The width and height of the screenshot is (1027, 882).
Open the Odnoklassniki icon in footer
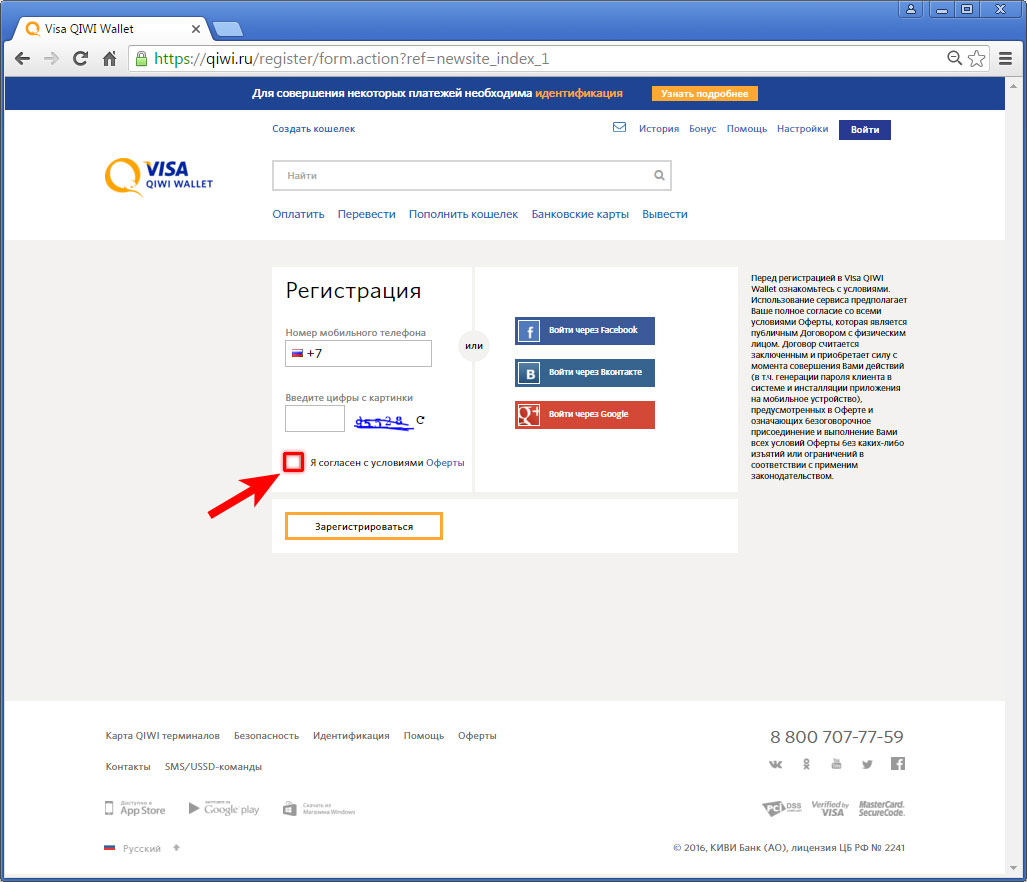pos(806,764)
